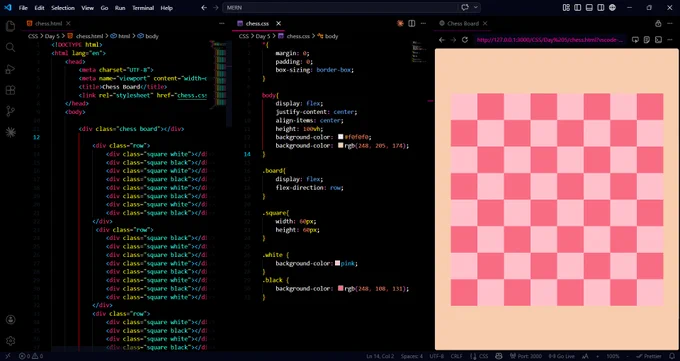Toggle the secondary side bar

tap(601, 7)
